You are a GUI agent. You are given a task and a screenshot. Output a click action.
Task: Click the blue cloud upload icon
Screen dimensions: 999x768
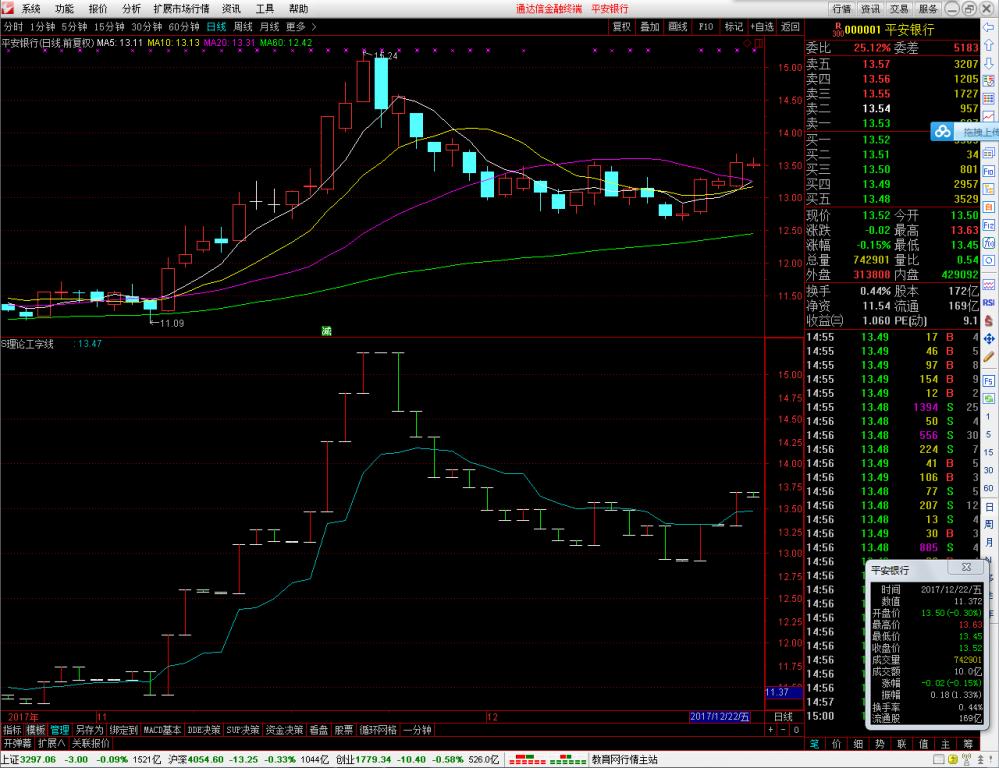(942, 132)
